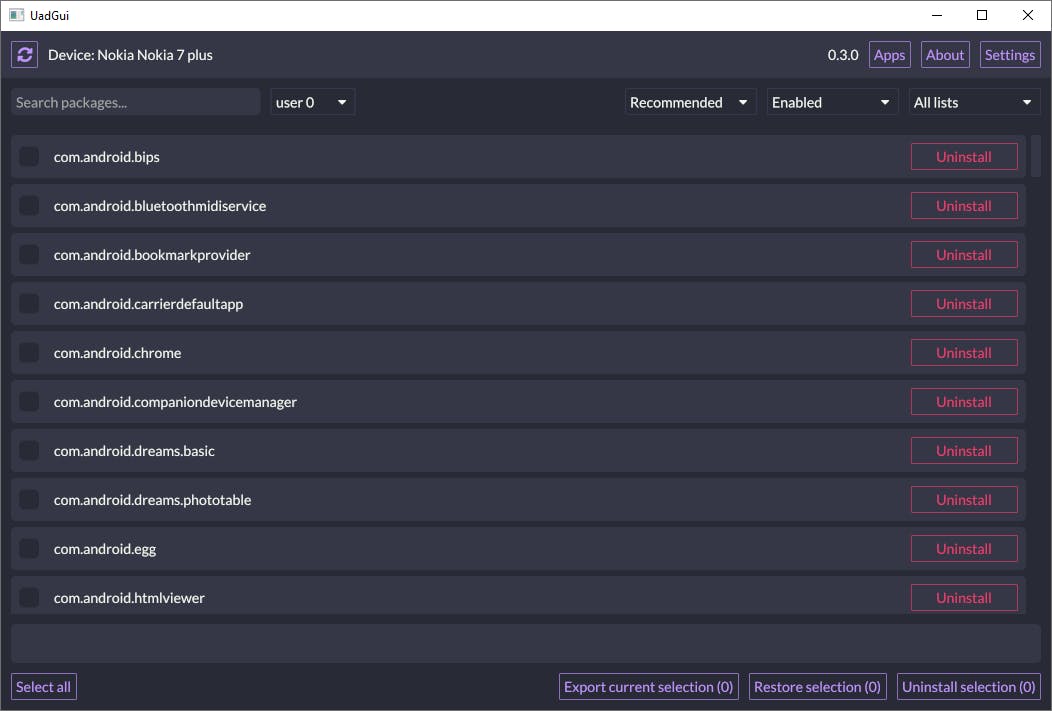
Task: Check the com.android.dreams.phototable box
Action: coord(29,500)
